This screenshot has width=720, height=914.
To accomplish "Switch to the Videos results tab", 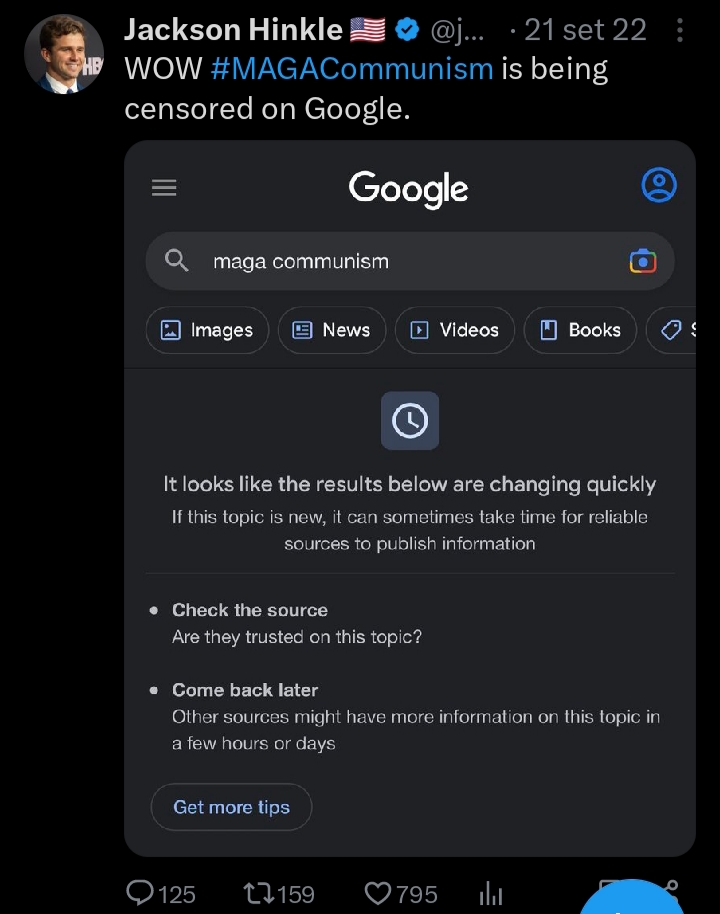I will pyautogui.click(x=455, y=330).
